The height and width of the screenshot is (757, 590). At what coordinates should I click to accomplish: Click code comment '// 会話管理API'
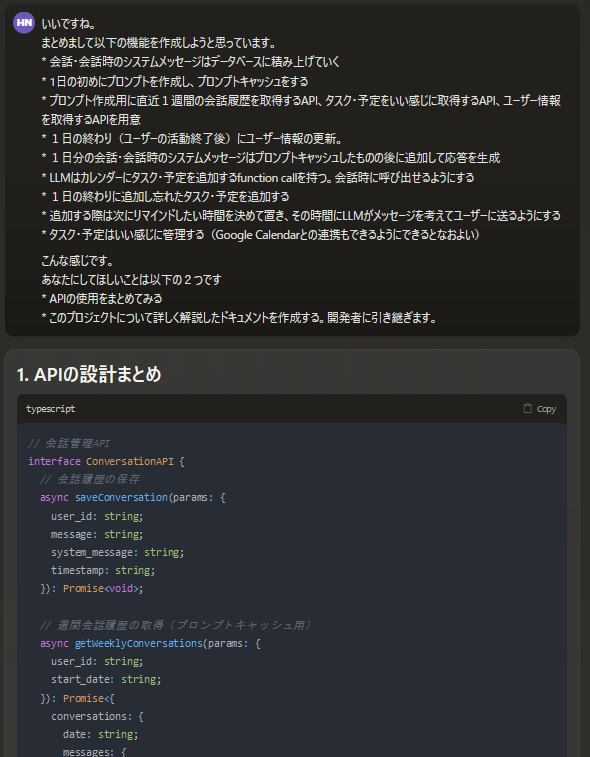69,443
